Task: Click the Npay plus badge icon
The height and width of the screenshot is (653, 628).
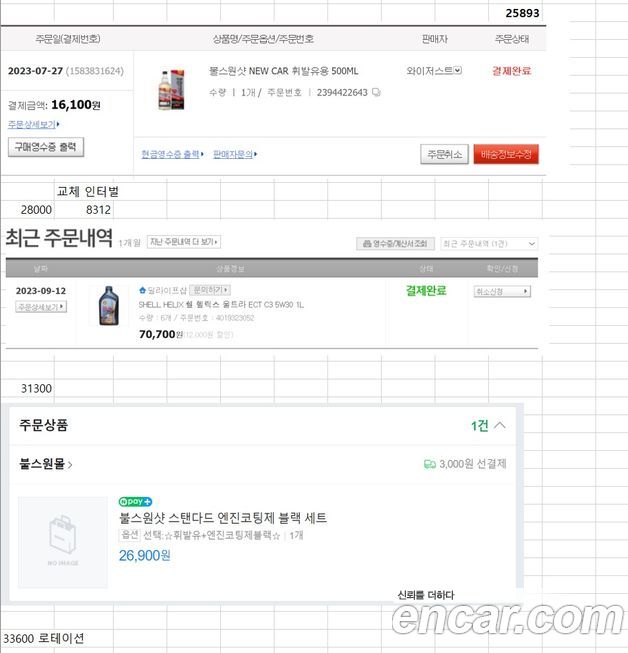Action: tap(135, 502)
